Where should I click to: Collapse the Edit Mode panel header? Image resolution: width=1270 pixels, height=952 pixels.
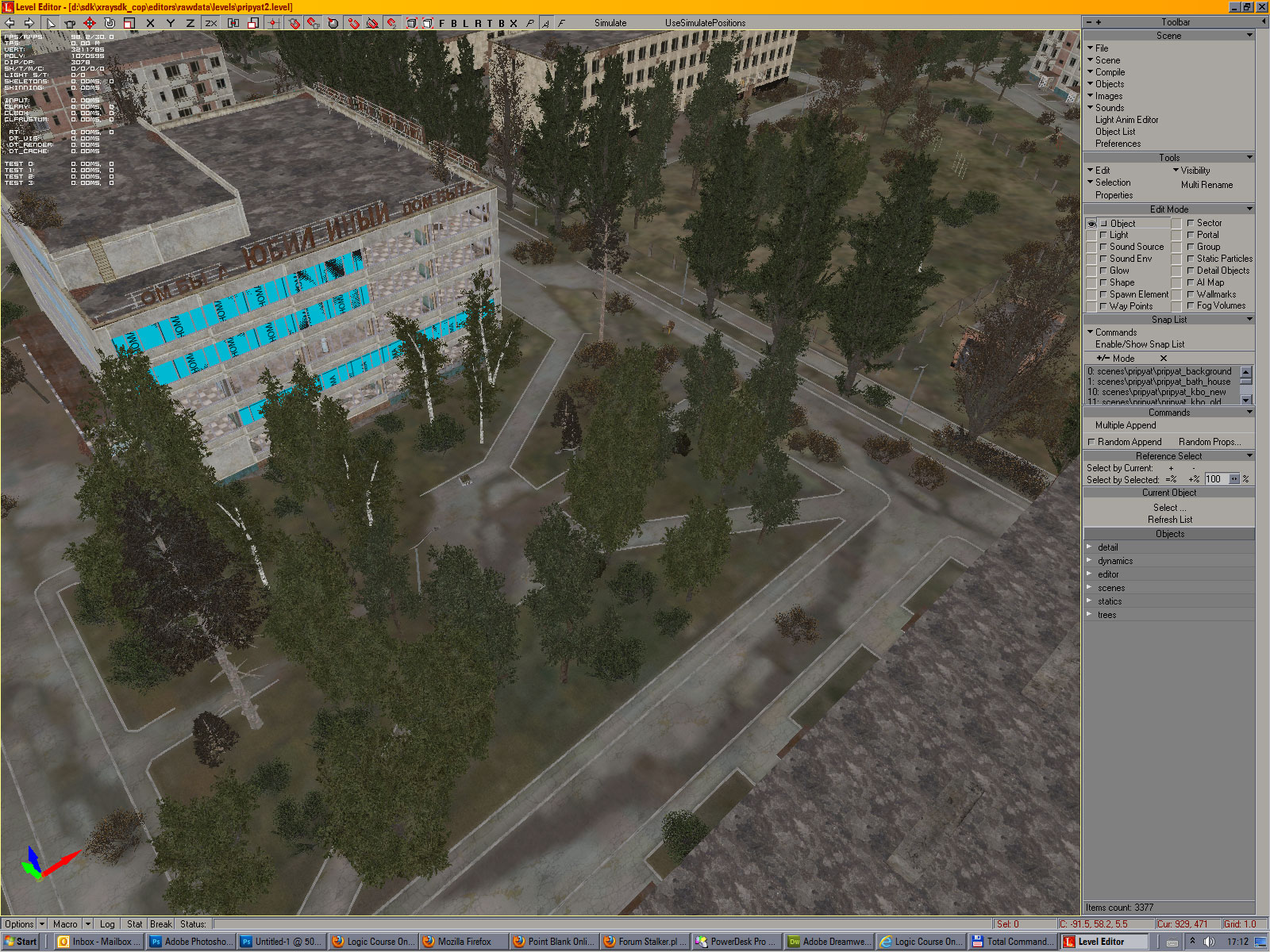[1169, 209]
